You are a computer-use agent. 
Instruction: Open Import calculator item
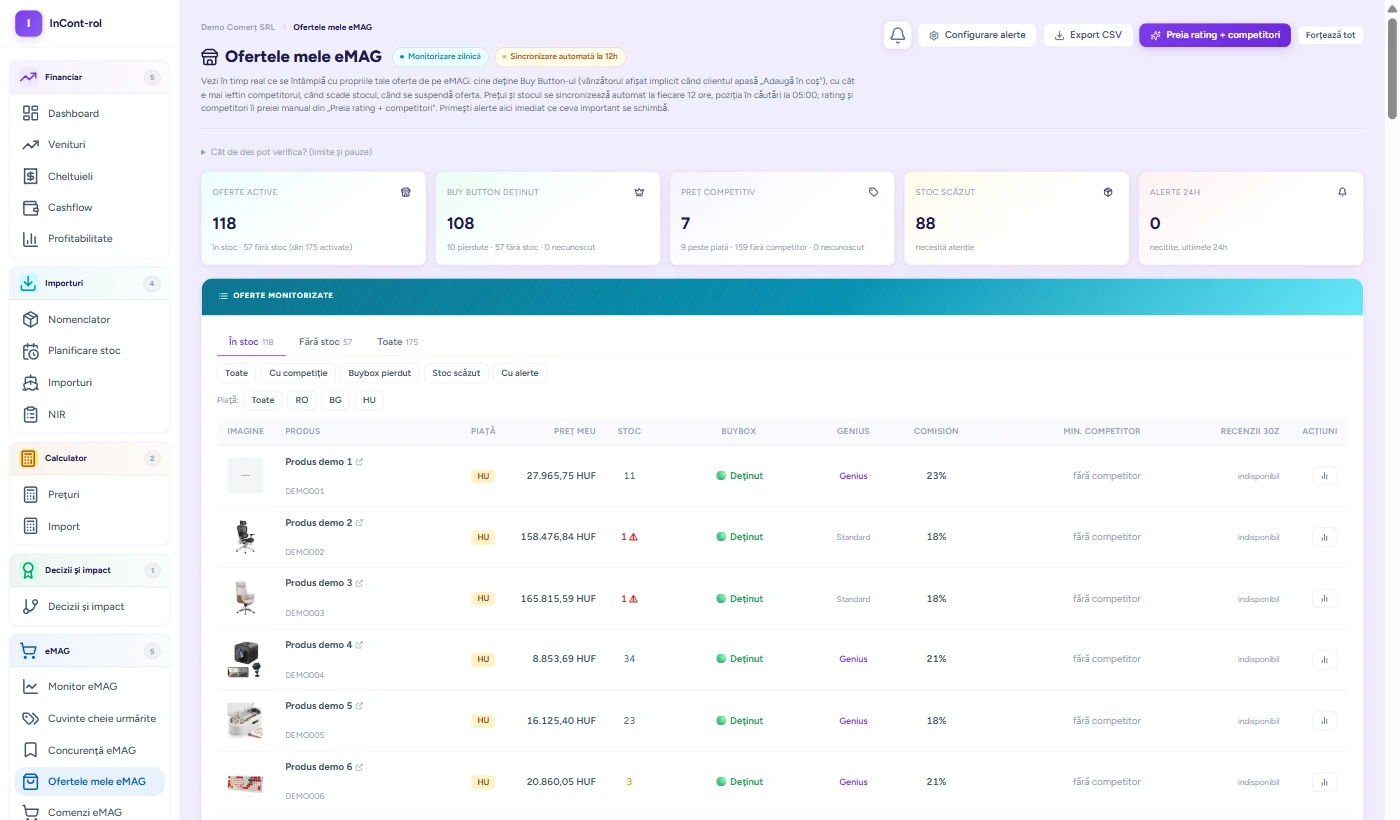pos(89,526)
